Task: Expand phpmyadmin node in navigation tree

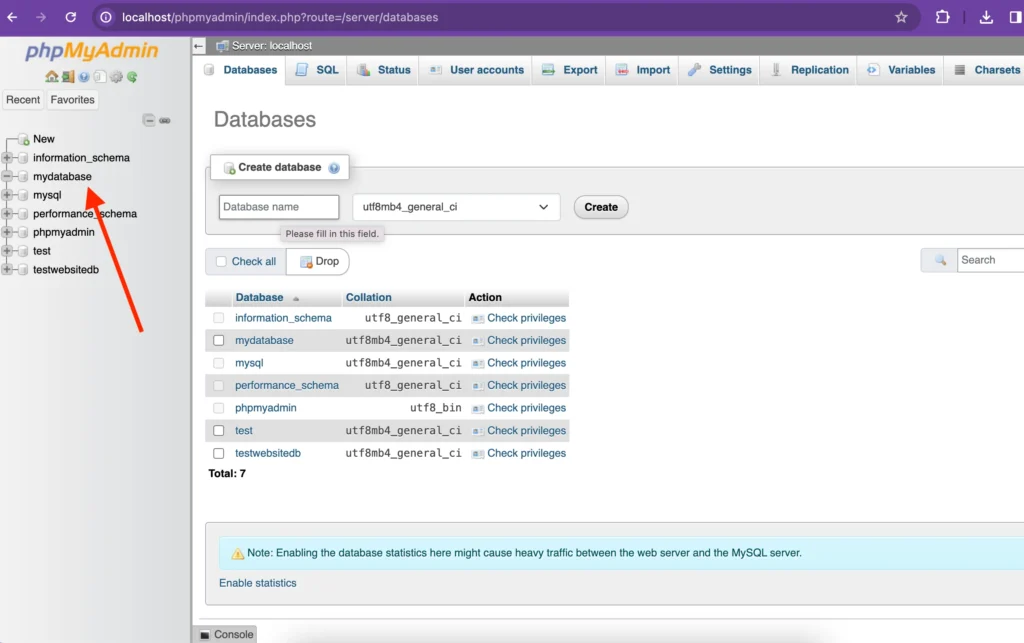Action: coord(7,232)
